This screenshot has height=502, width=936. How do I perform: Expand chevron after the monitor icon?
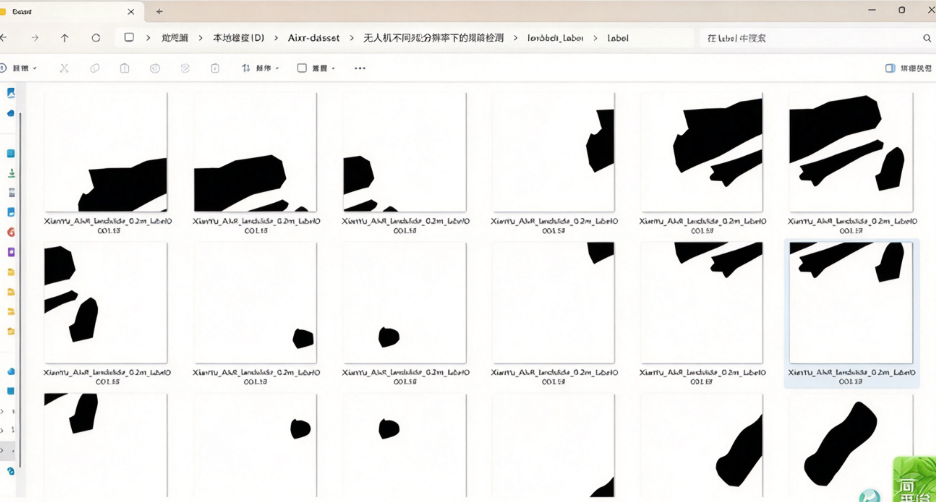pos(148,38)
